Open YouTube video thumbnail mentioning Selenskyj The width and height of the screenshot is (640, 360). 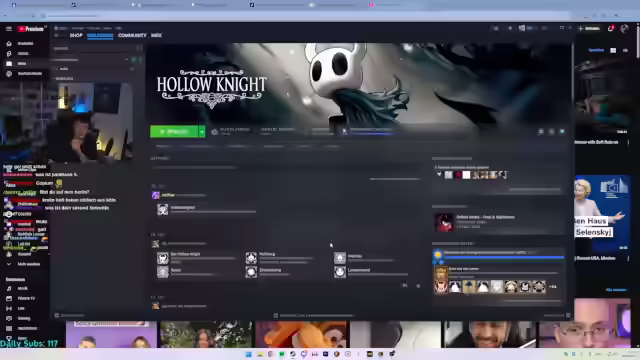(x=602, y=214)
